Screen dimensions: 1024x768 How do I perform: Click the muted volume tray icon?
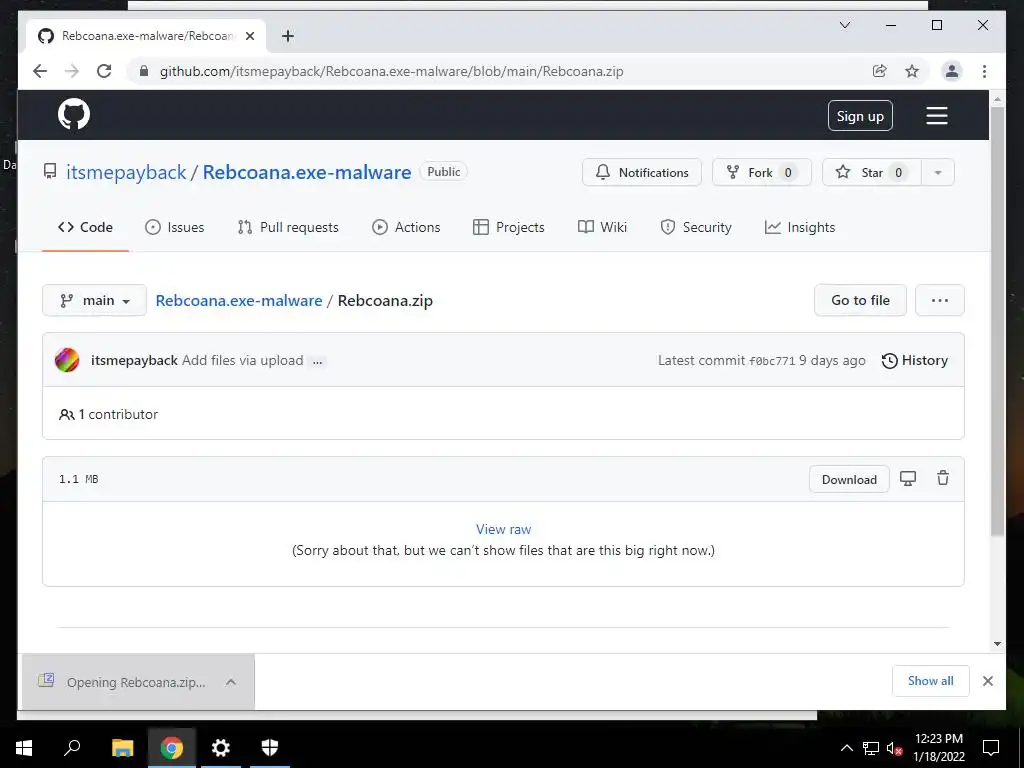[894, 748]
